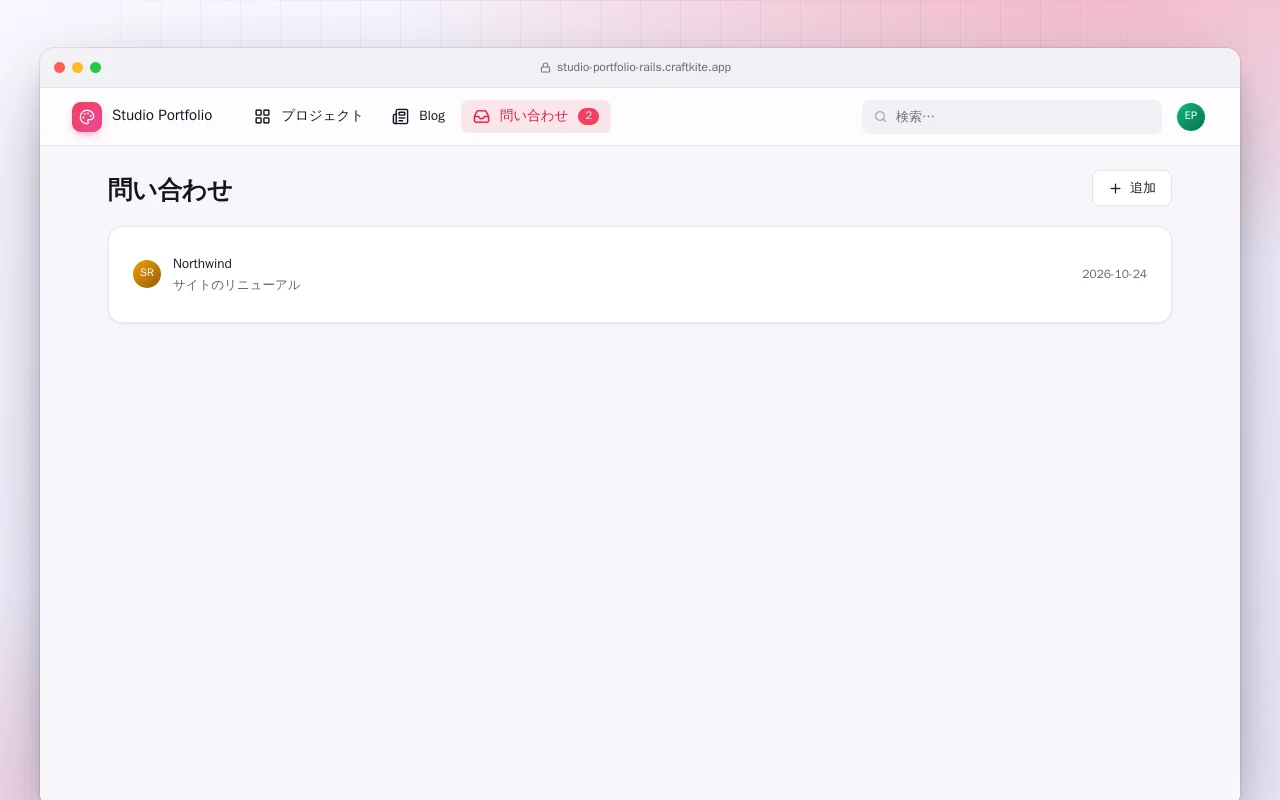Close the window with red button
This screenshot has width=1280, height=800.
(x=60, y=68)
